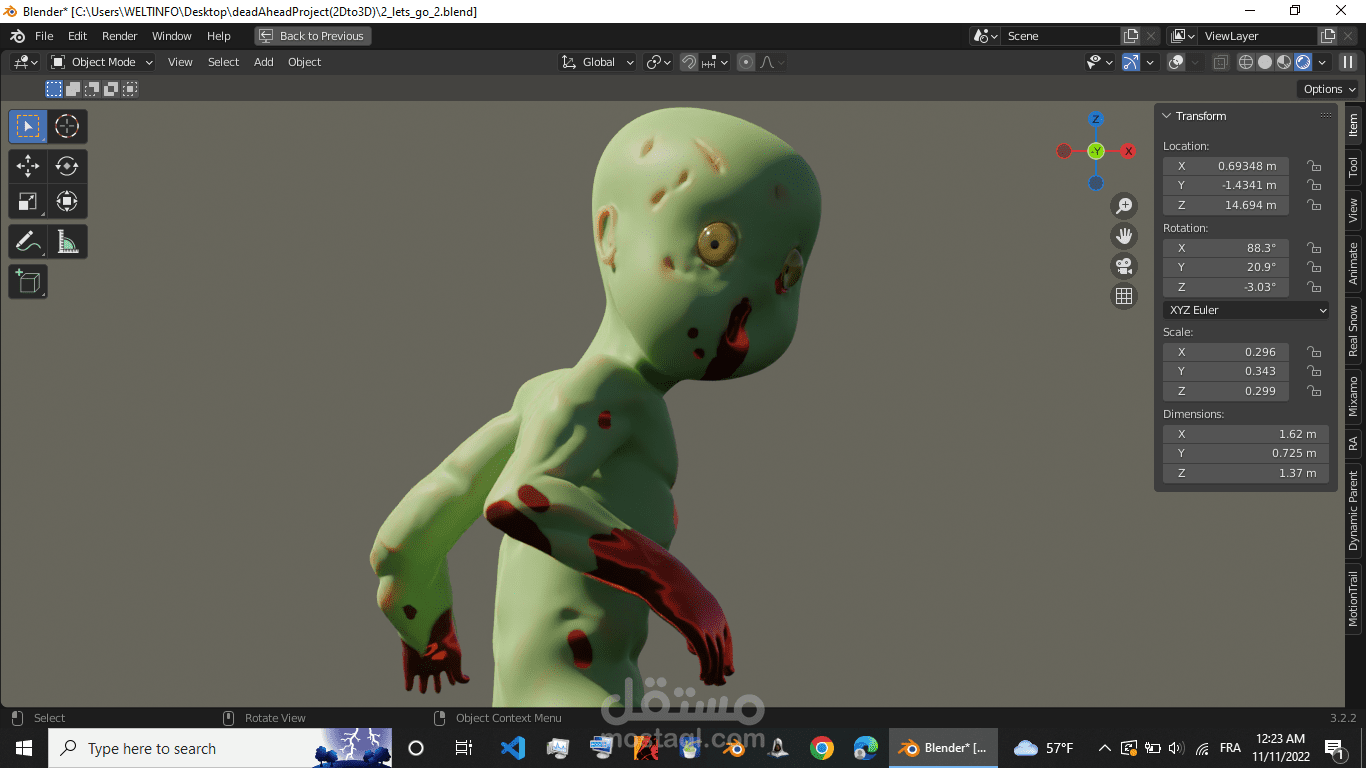Choose the Move tool
Image resolution: width=1366 pixels, height=768 pixels.
point(28,166)
